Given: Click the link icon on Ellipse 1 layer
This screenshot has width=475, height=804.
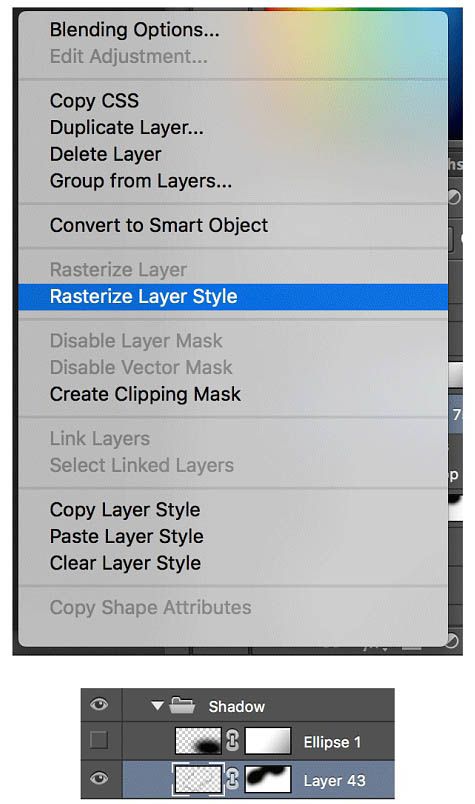Looking at the screenshot, I should 232,741.
